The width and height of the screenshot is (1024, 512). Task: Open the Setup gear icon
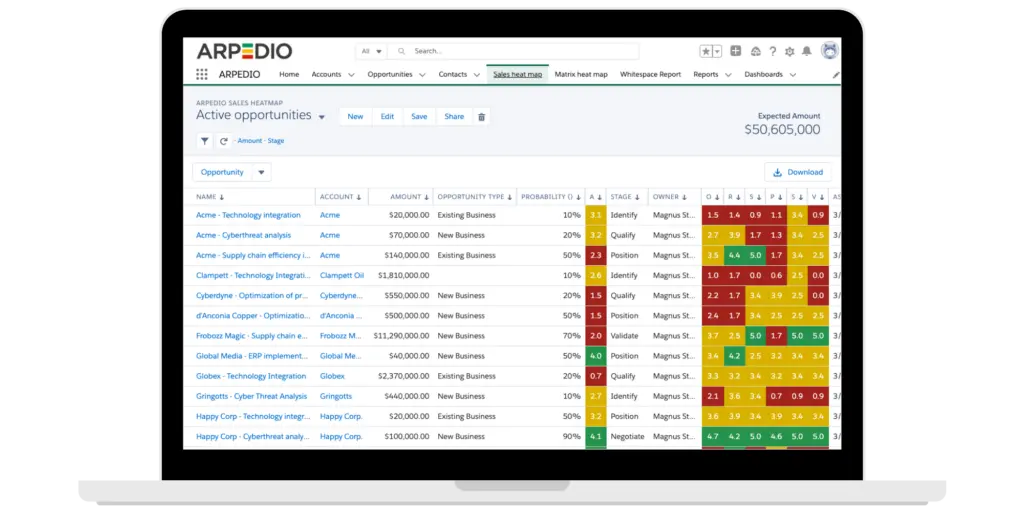[x=790, y=51]
